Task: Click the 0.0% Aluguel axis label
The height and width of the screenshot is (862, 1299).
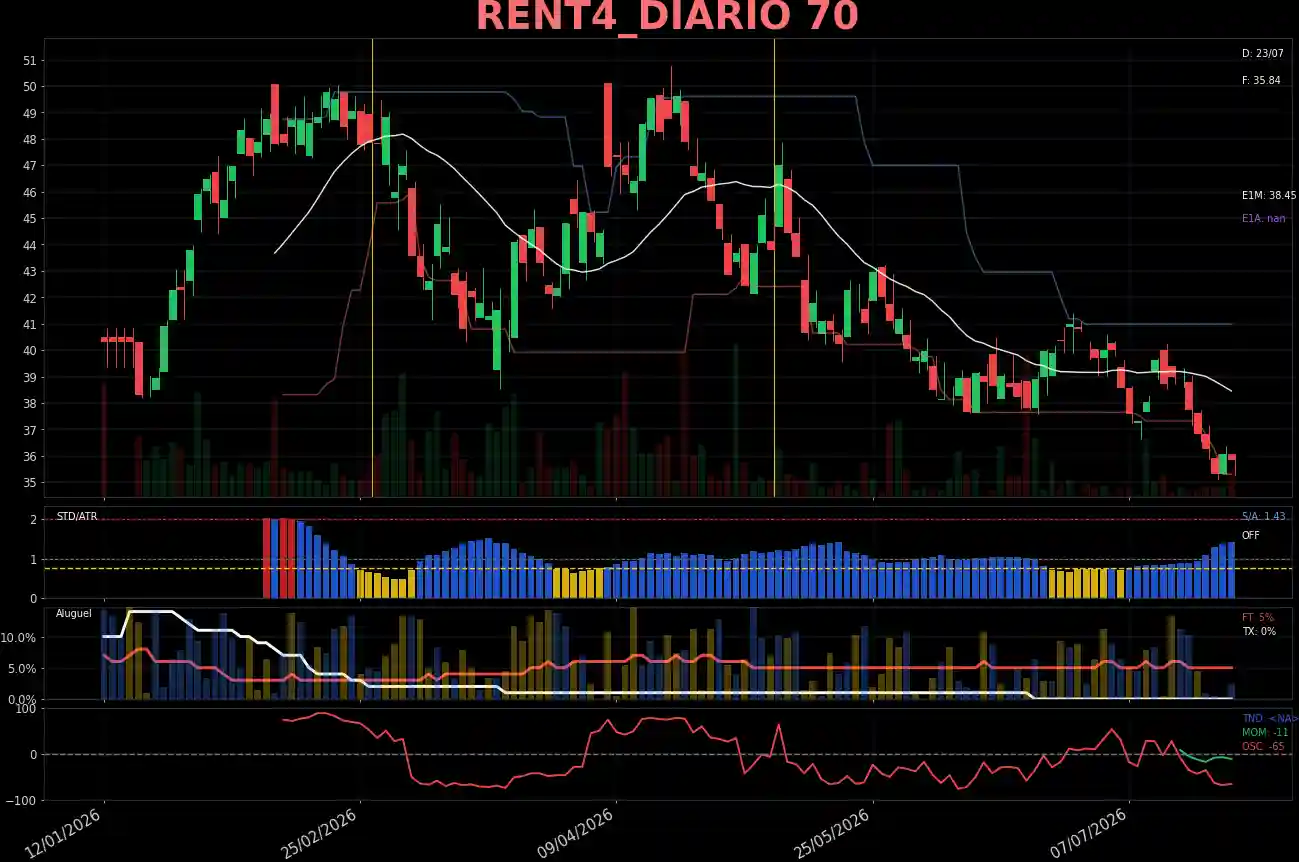Action: pyautogui.click(x=24, y=700)
